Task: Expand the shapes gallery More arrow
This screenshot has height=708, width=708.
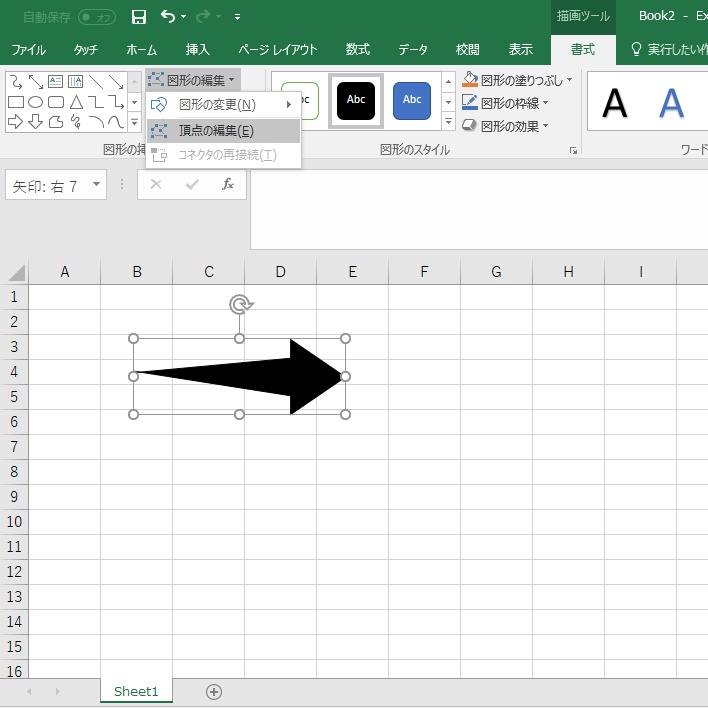Action: (x=135, y=122)
